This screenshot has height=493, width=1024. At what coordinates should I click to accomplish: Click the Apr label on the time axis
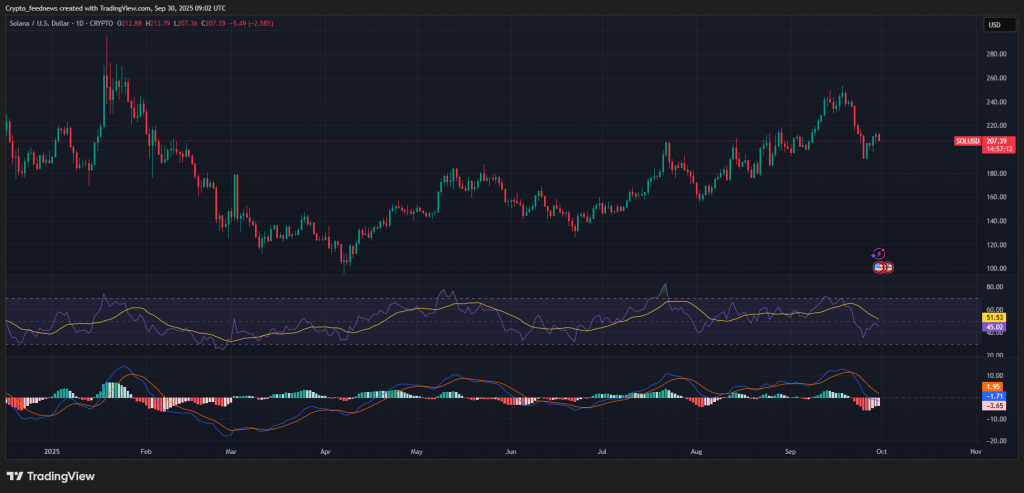[325, 452]
